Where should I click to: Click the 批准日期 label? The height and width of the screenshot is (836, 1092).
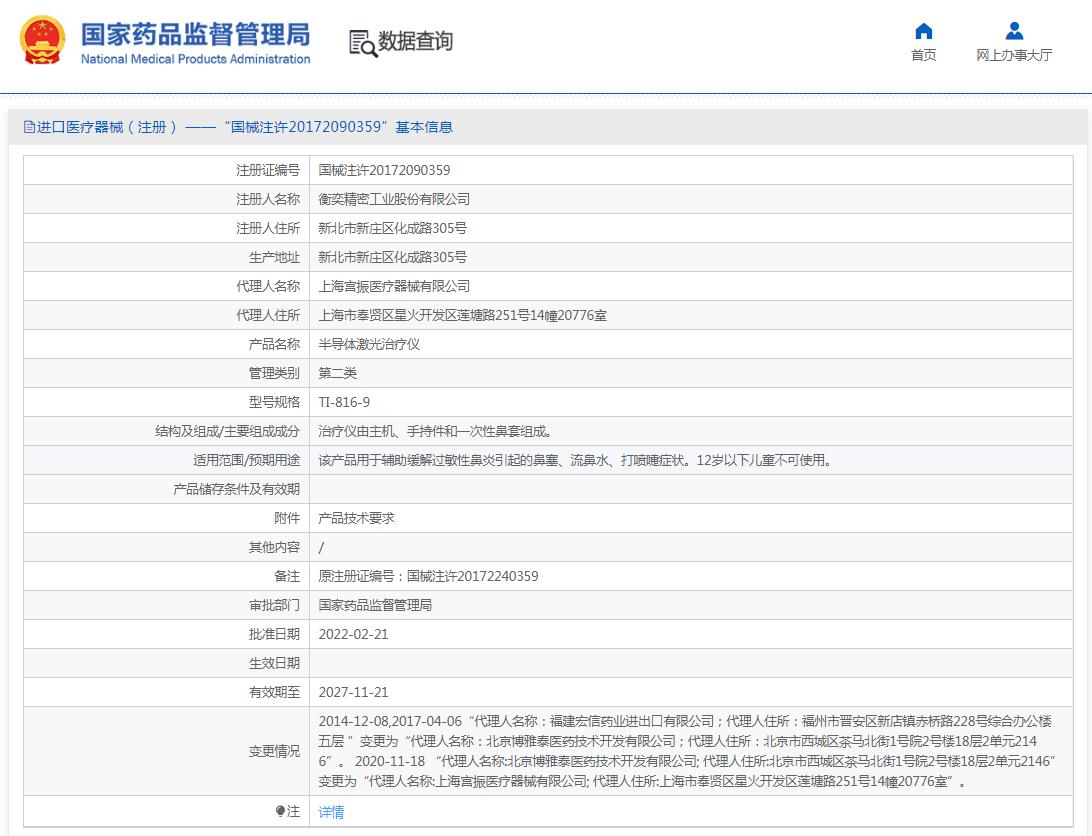(274, 635)
